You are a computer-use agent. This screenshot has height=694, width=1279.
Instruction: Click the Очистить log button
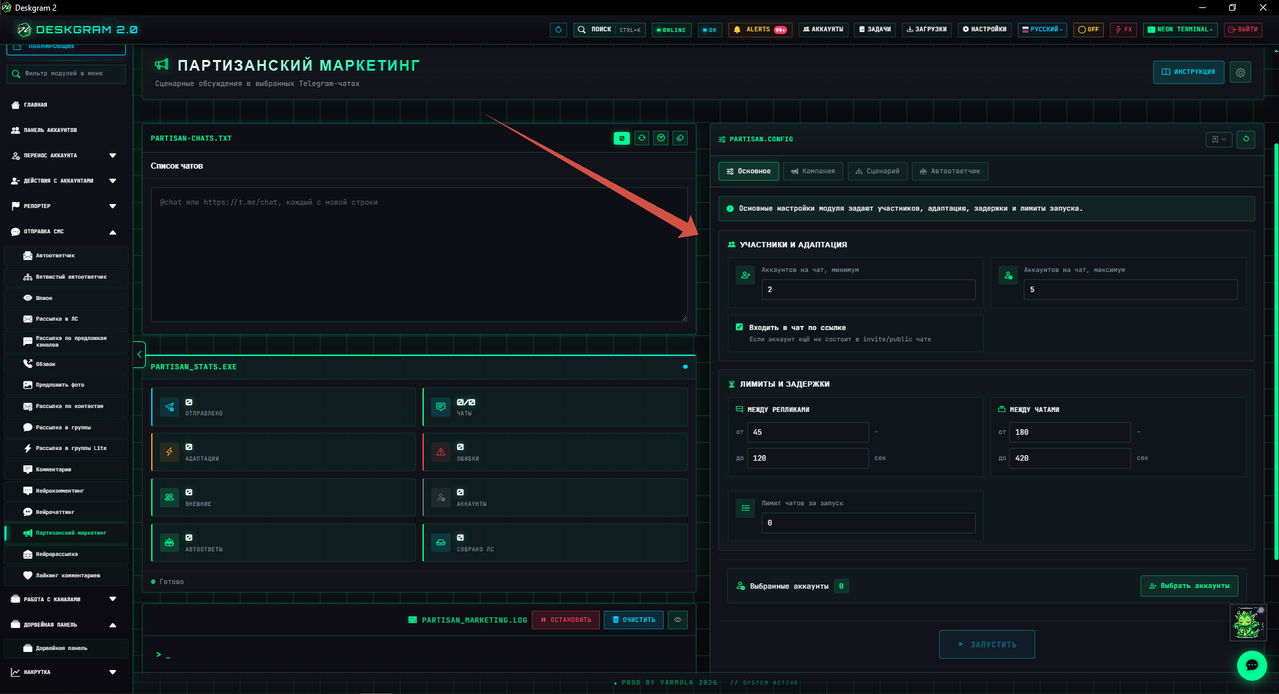tap(634, 620)
